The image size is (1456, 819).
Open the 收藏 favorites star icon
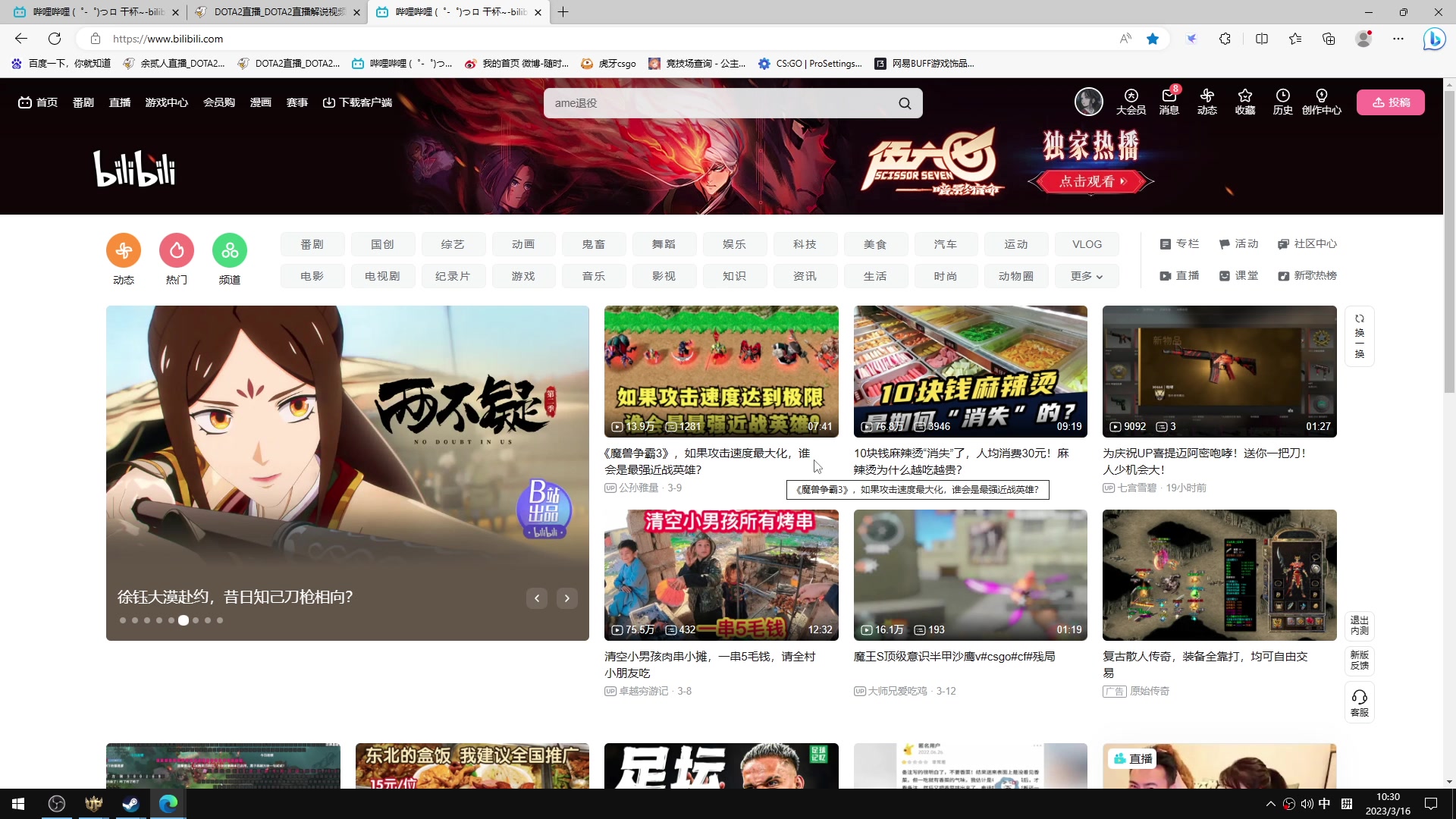(x=1244, y=101)
